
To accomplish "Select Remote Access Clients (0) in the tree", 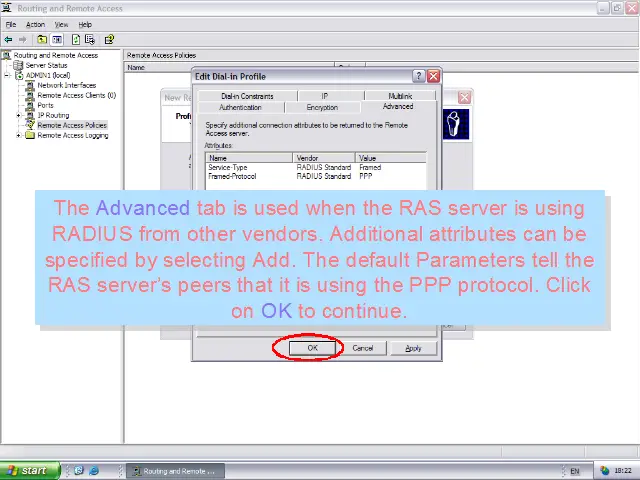I will coord(77,96).
